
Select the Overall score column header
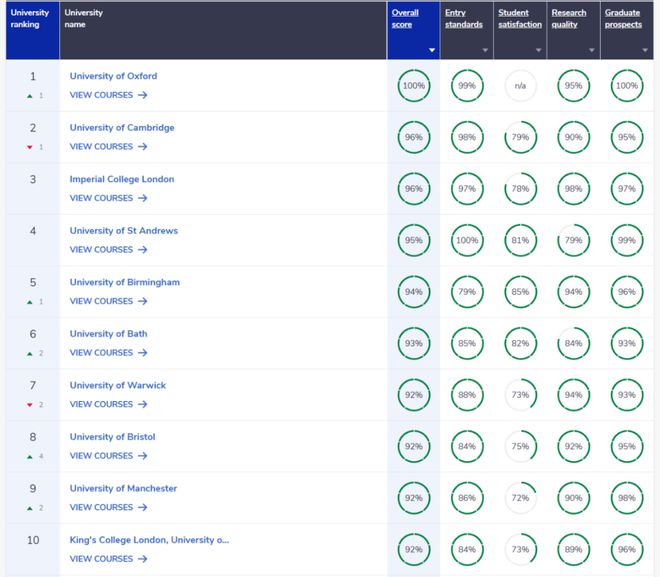pos(405,19)
